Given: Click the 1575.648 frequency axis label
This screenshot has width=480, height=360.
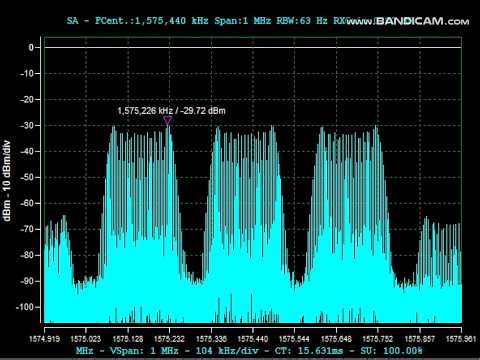Looking at the screenshot, I should [336, 339].
